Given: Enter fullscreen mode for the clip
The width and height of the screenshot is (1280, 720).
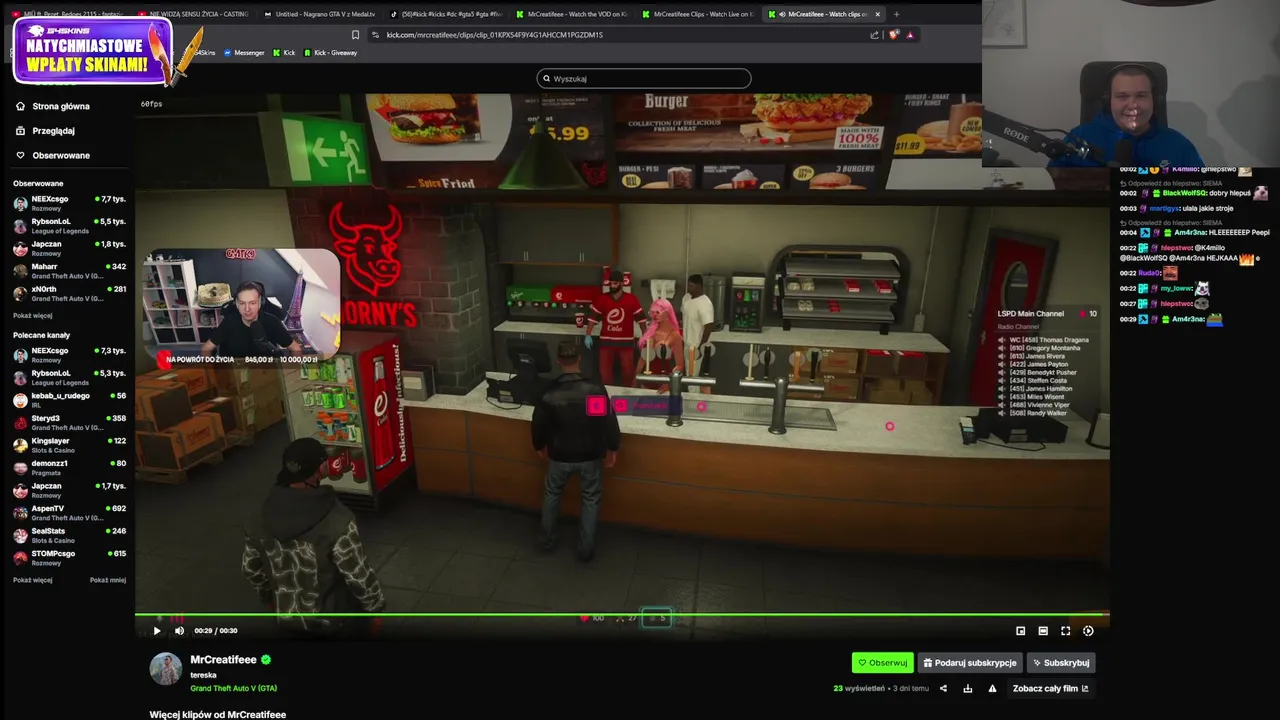Looking at the screenshot, I should pos(1065,631).
